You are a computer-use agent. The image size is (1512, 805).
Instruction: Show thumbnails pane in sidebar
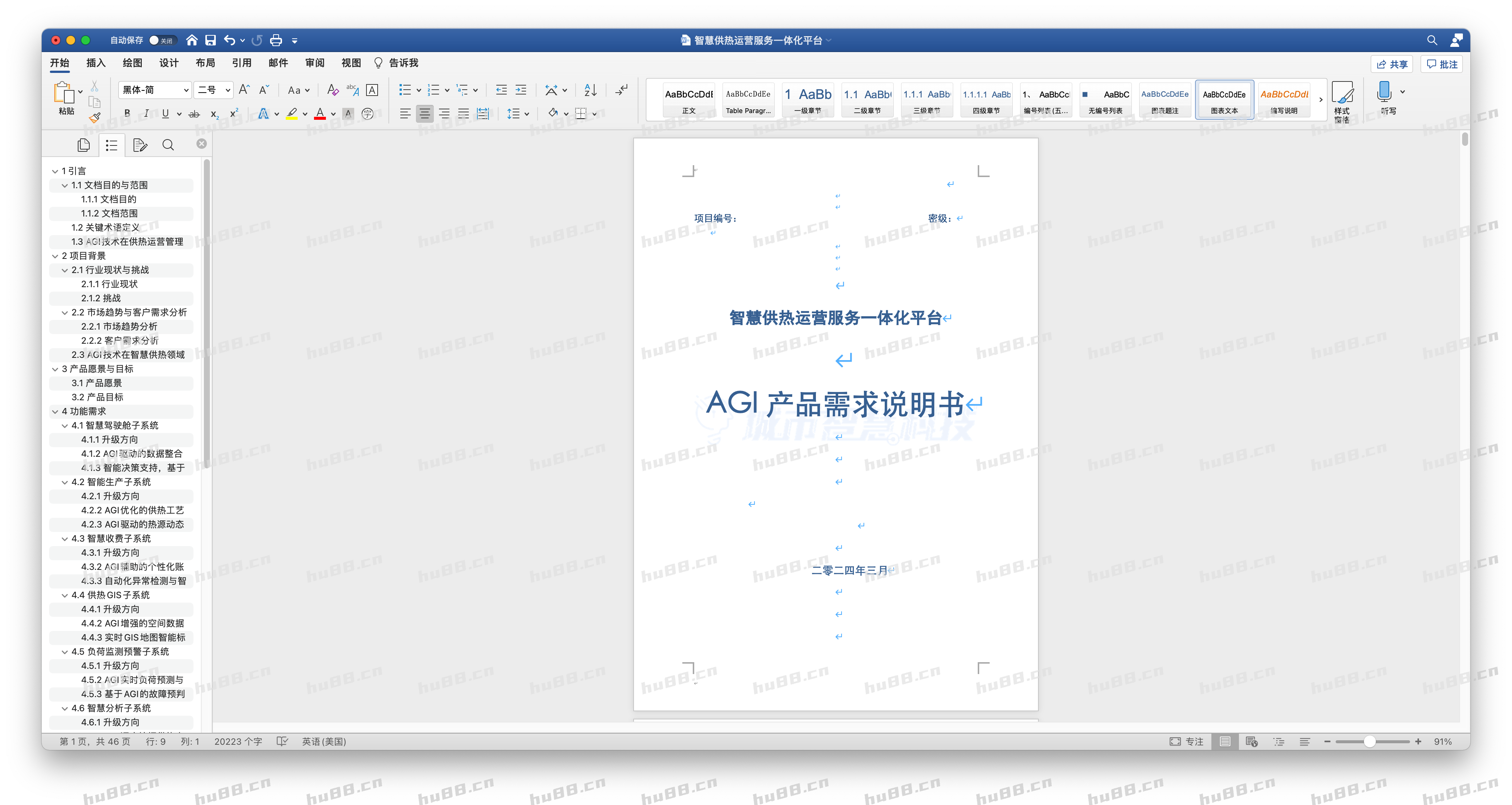coord(83,145)
